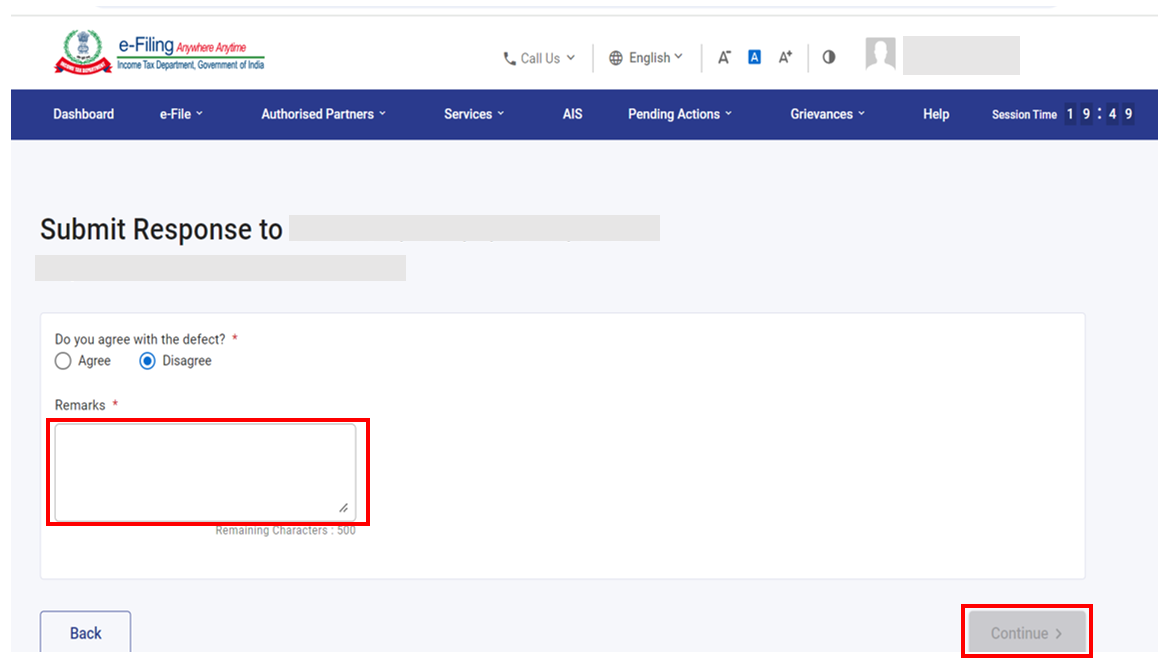Expand the Authorised Partners dropdown
This screenshot has height=661, width=1162.
click(x=323, y=114)
